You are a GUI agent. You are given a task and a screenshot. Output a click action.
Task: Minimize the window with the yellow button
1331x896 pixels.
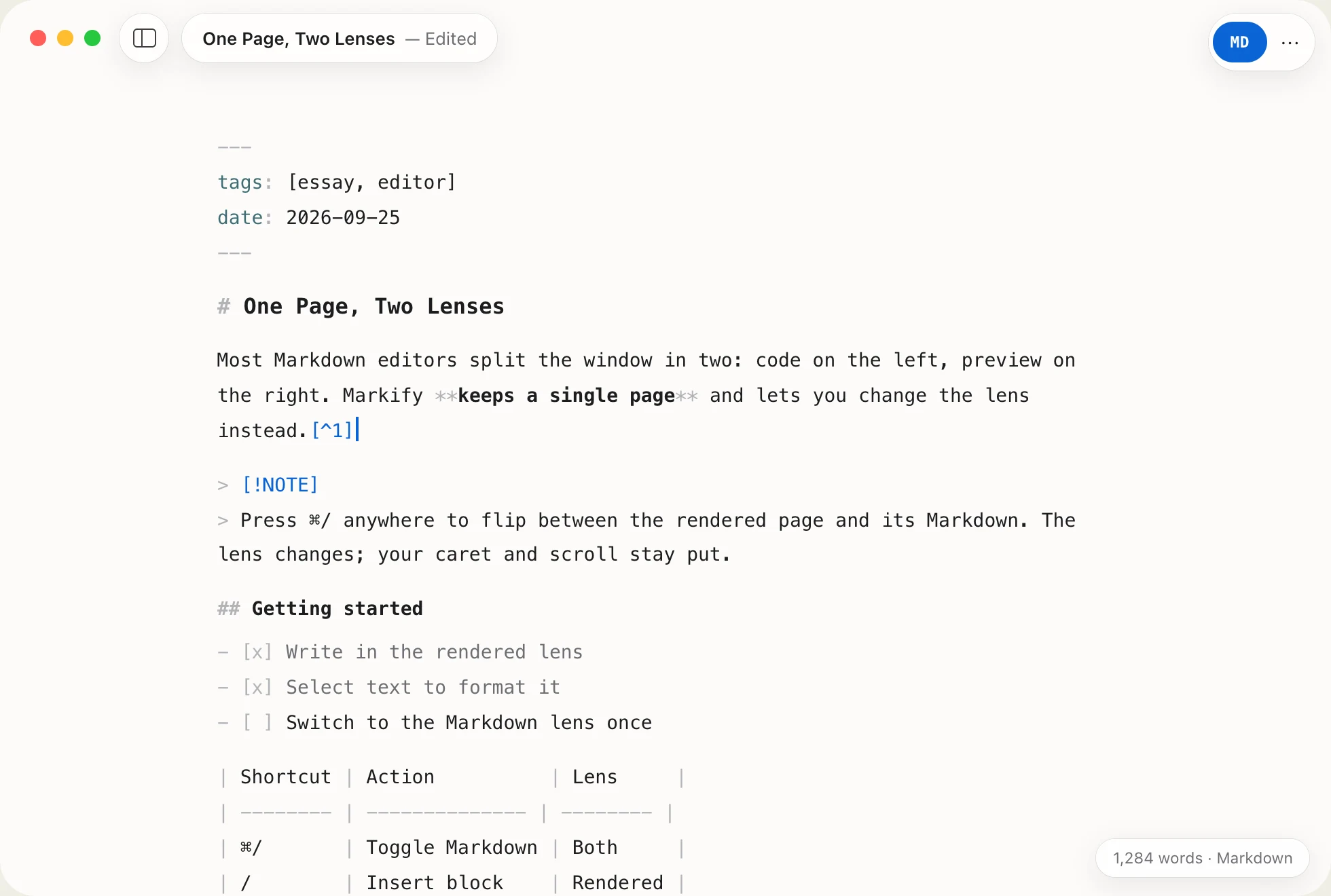coord(65,38)
